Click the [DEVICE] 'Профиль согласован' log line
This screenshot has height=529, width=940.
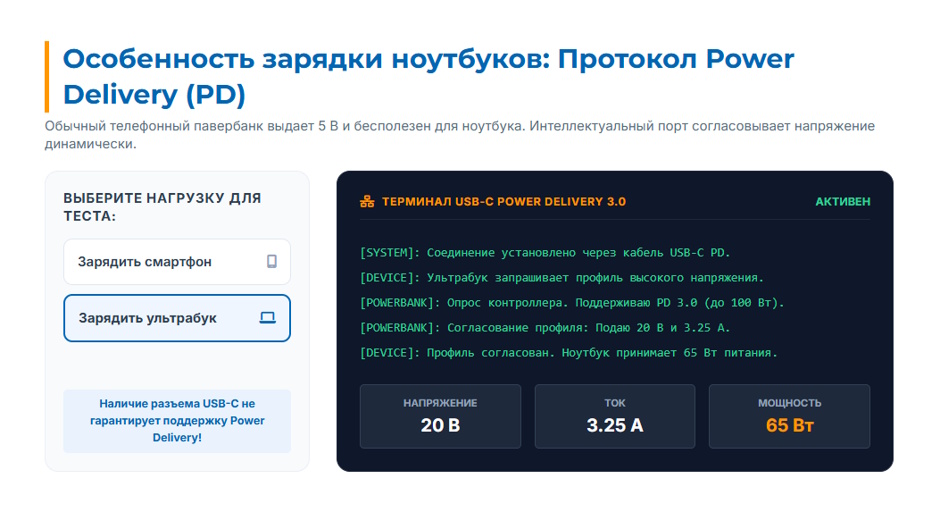(568, 353)
